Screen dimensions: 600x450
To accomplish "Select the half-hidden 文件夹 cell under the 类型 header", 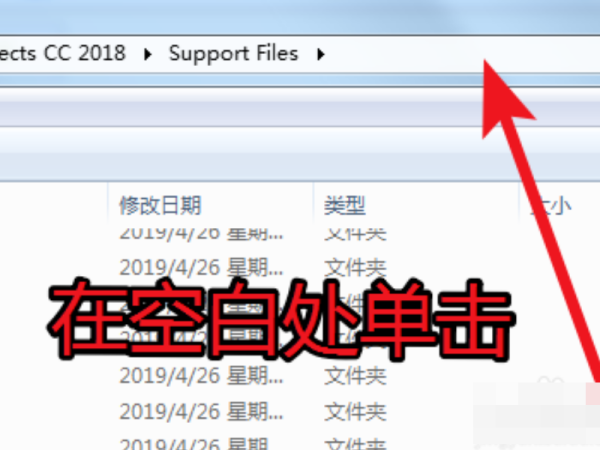I will [355, 233].
